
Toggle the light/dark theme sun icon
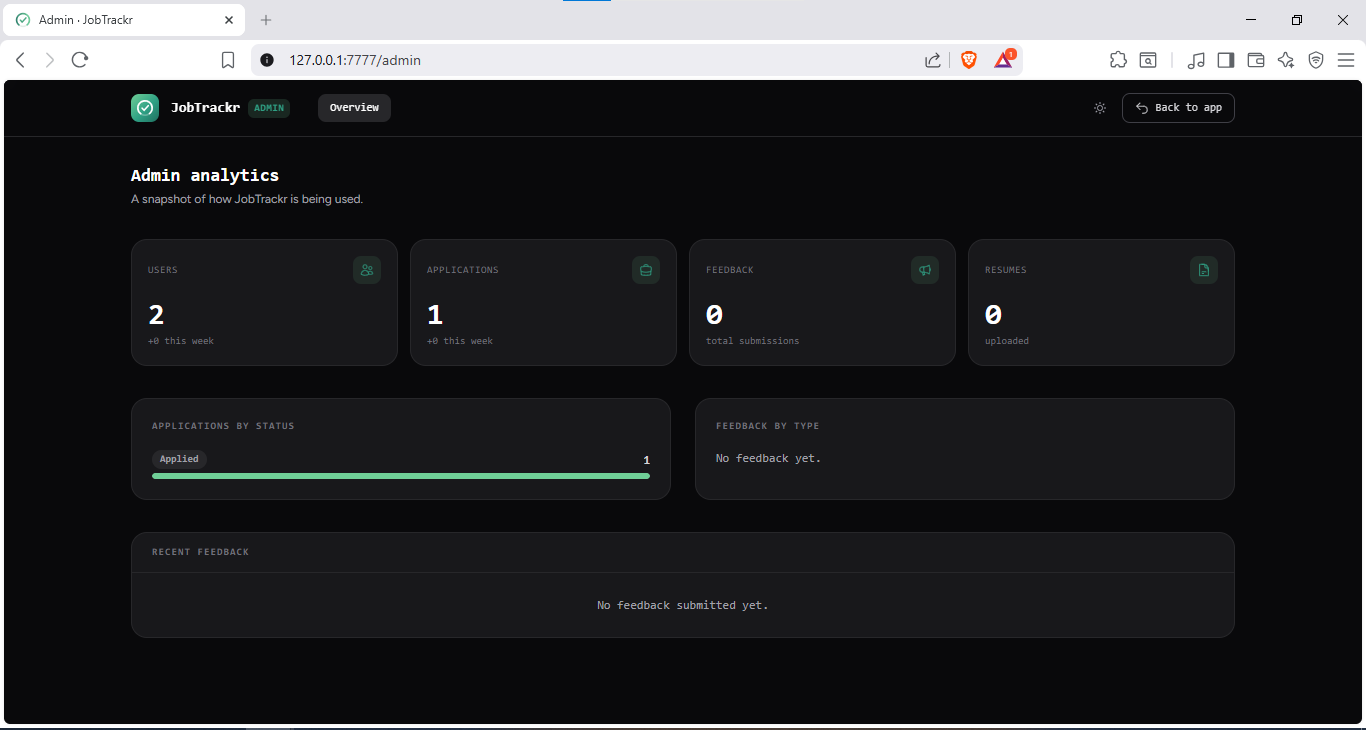1100,108
